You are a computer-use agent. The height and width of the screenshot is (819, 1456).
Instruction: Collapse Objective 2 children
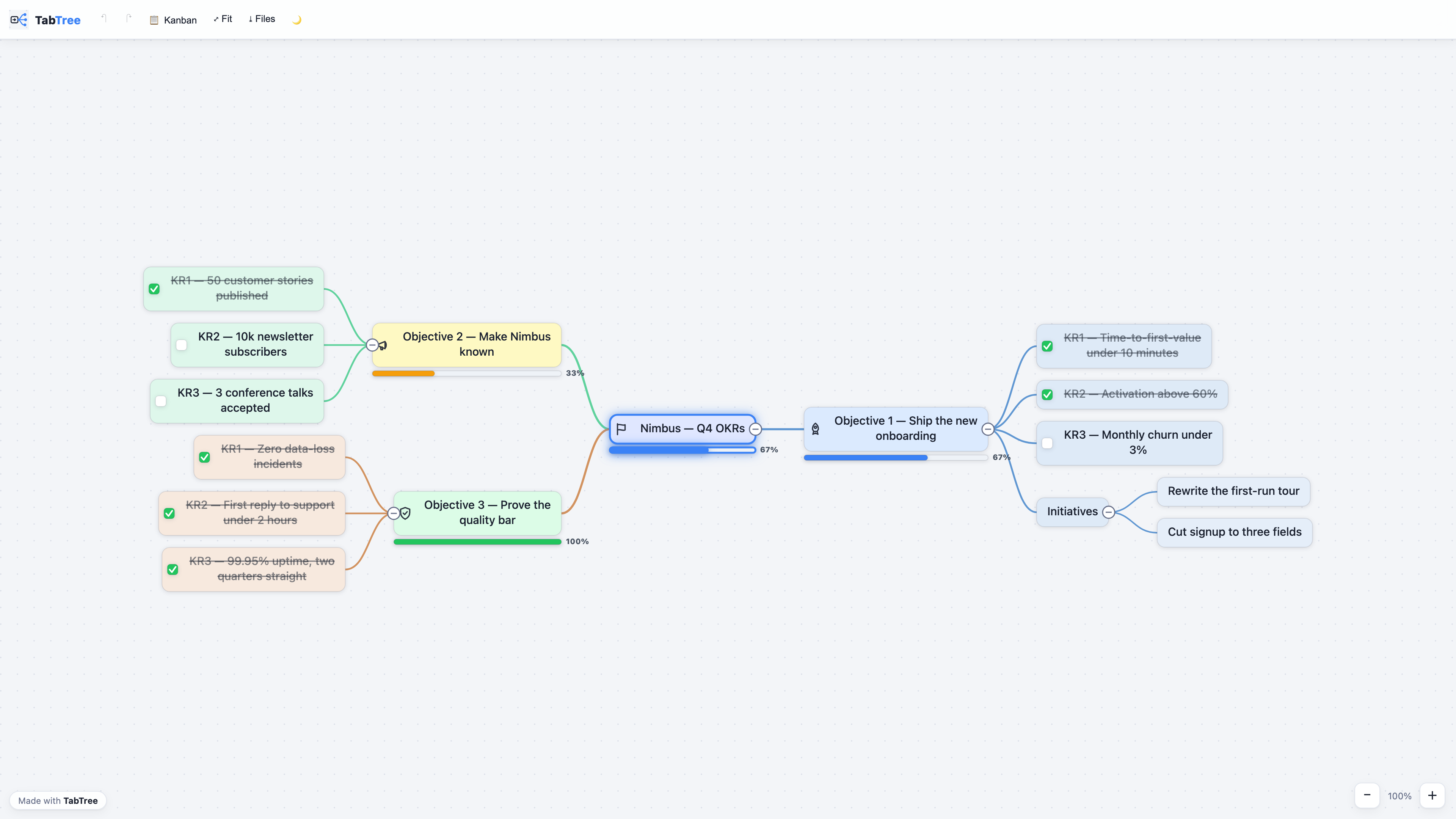[x=372, y=345]
